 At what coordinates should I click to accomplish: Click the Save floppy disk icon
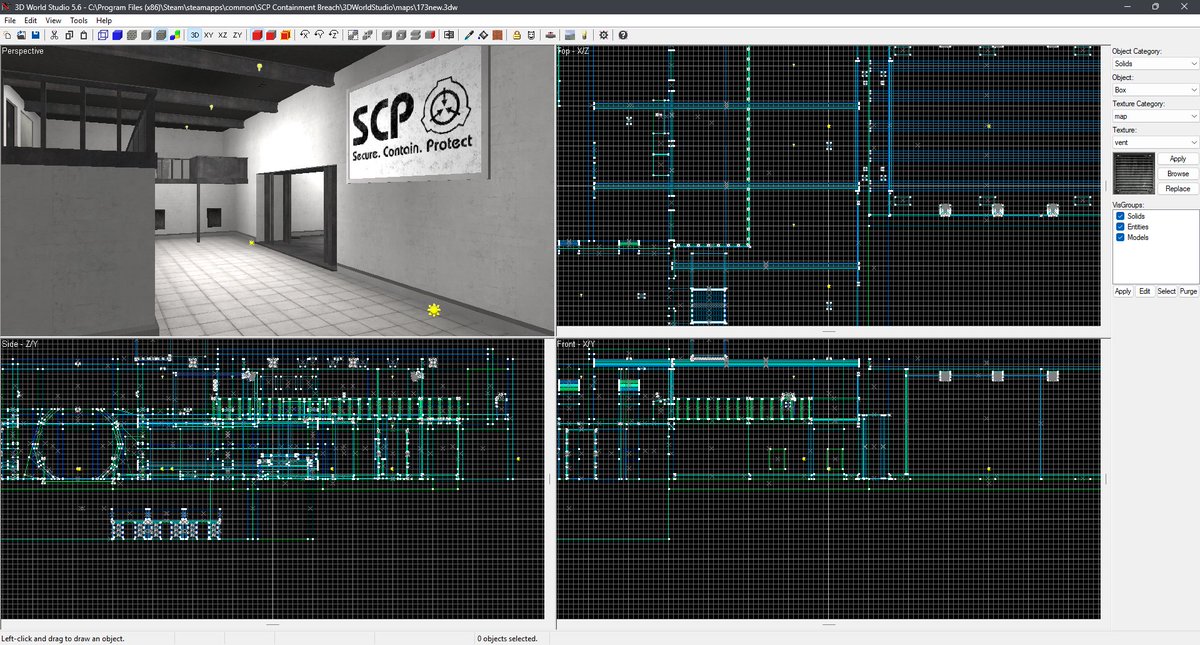pyautogui.click(x=35, y=35)
